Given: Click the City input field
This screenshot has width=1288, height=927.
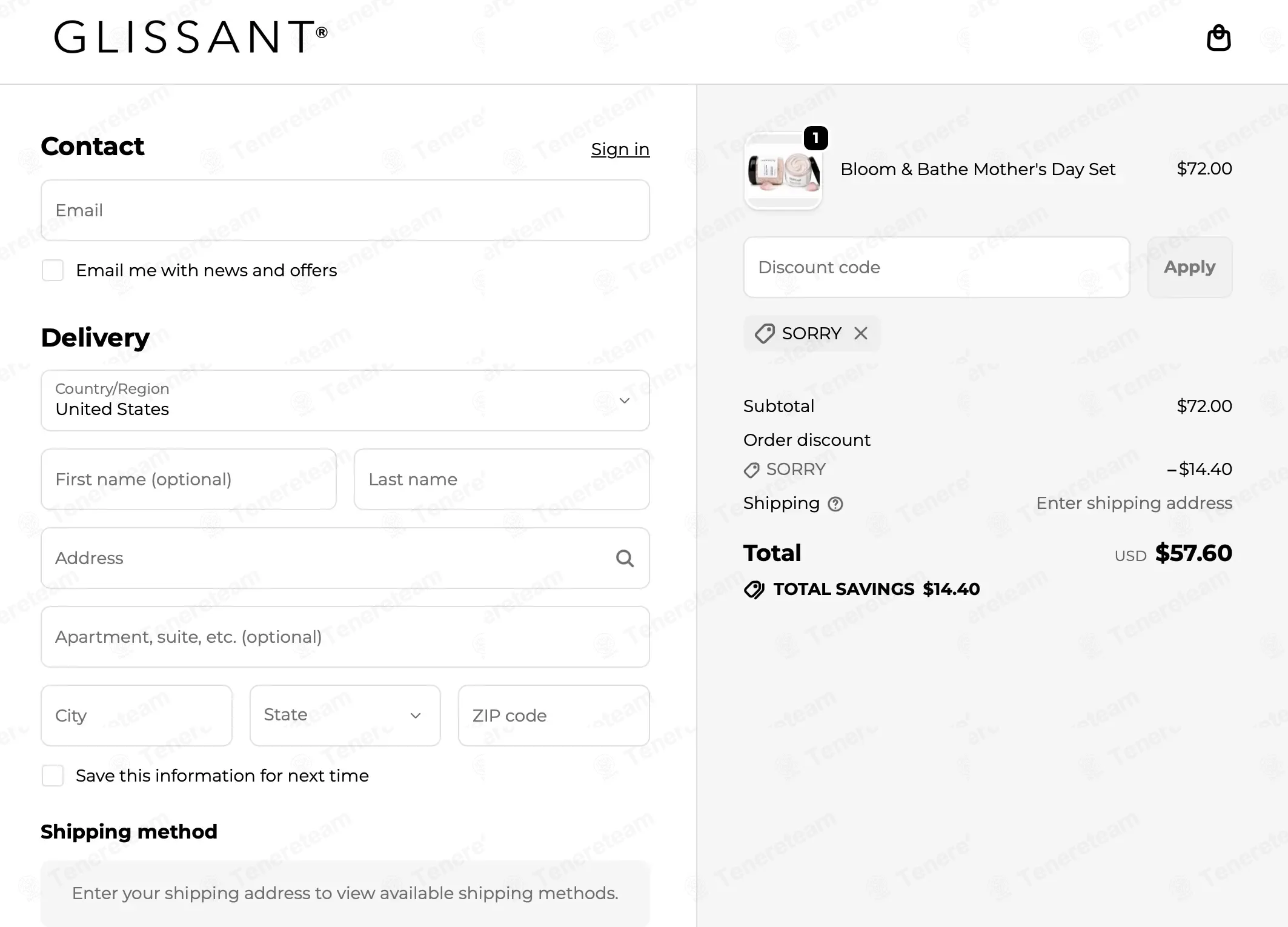Looking at the screenshot, I should (136, 716).
